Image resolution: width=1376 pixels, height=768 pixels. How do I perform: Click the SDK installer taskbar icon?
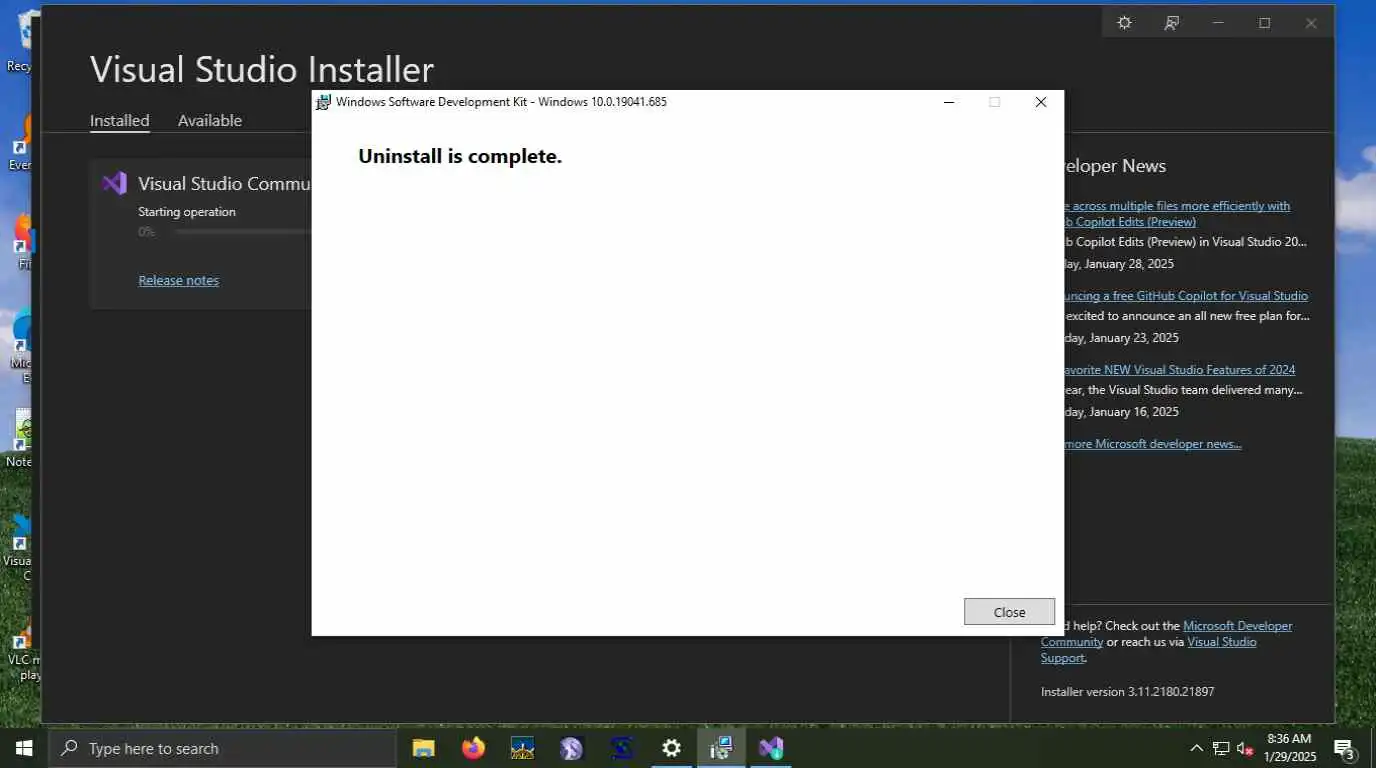(x=721, y=748)
